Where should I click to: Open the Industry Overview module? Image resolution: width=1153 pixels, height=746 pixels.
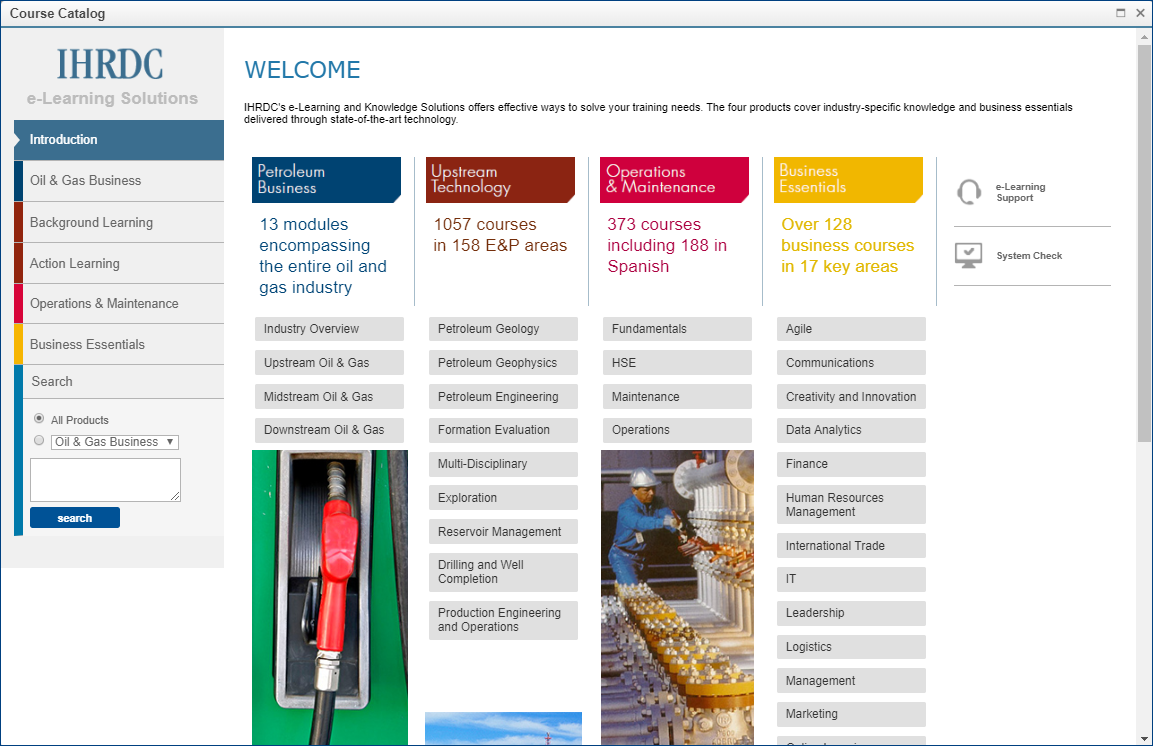(x=329, y=329)
